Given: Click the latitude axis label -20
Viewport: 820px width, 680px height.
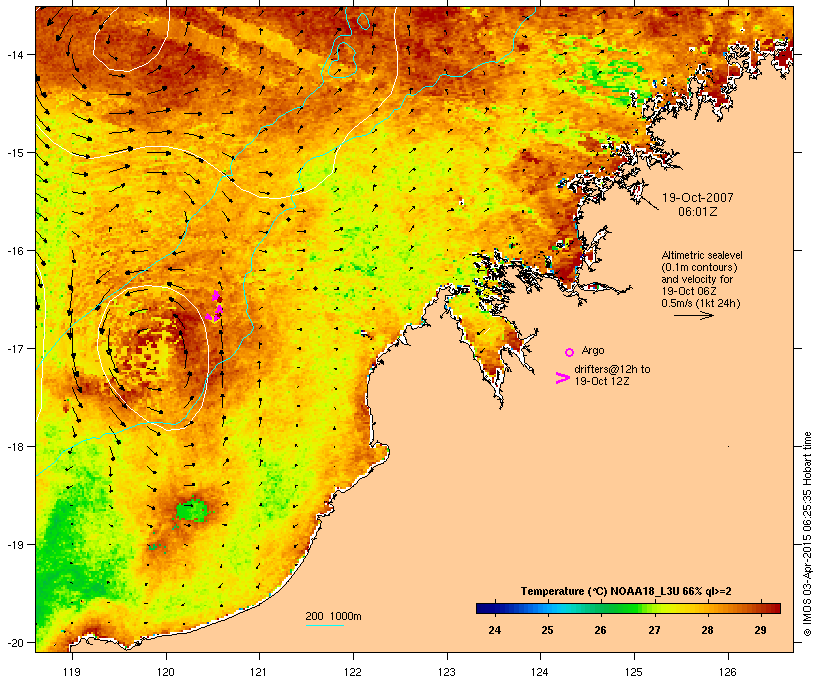Looking at the screenshot, I should point(14,642).
